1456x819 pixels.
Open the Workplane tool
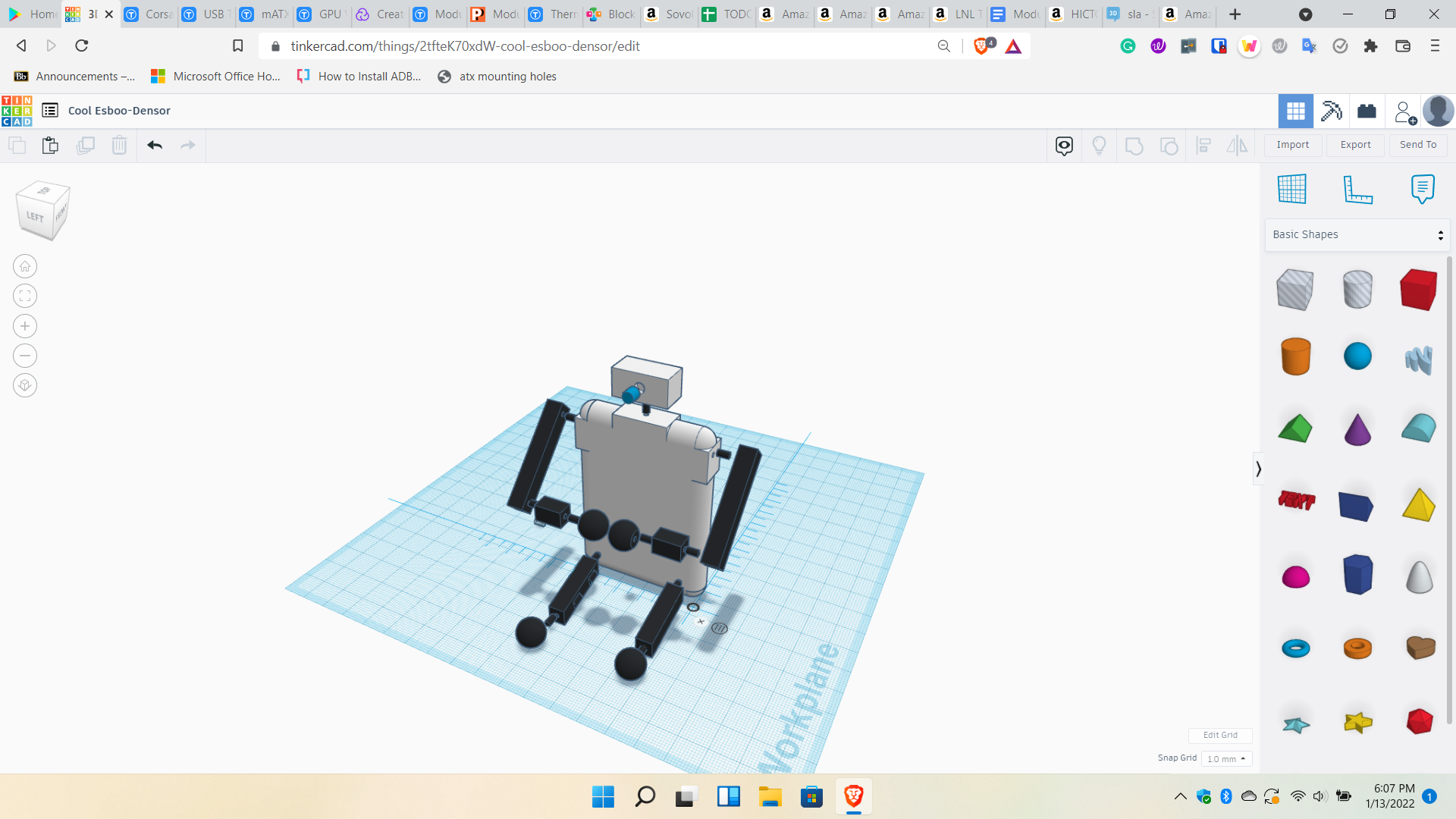(x=1292, y=189)
